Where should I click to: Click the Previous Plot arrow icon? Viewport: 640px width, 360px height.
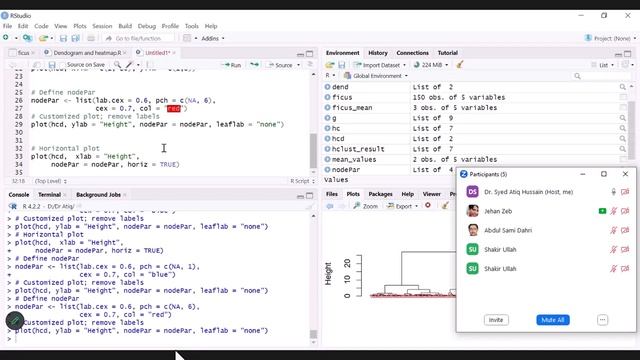point(330,206)
